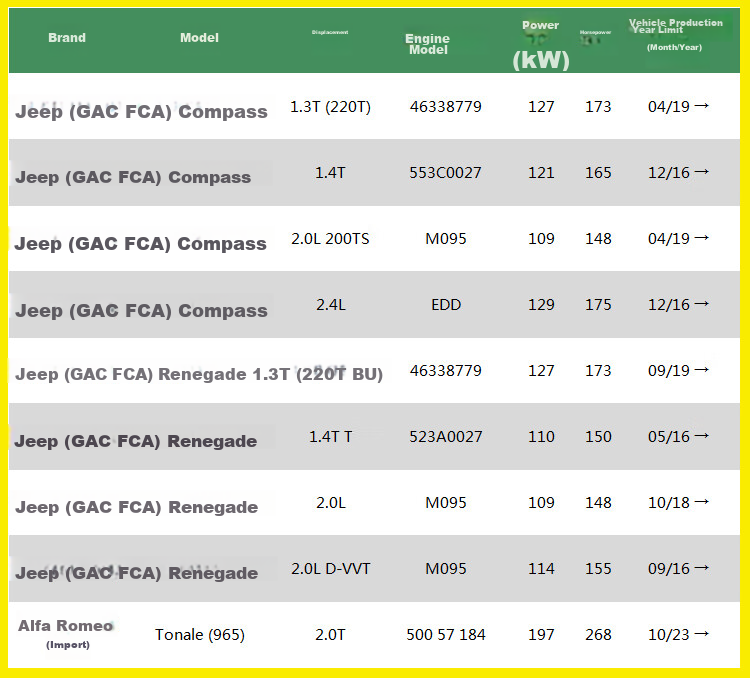Select engine model 500 57 184
Viewport: 750px width, 678px height.
(x=446, y=634)
